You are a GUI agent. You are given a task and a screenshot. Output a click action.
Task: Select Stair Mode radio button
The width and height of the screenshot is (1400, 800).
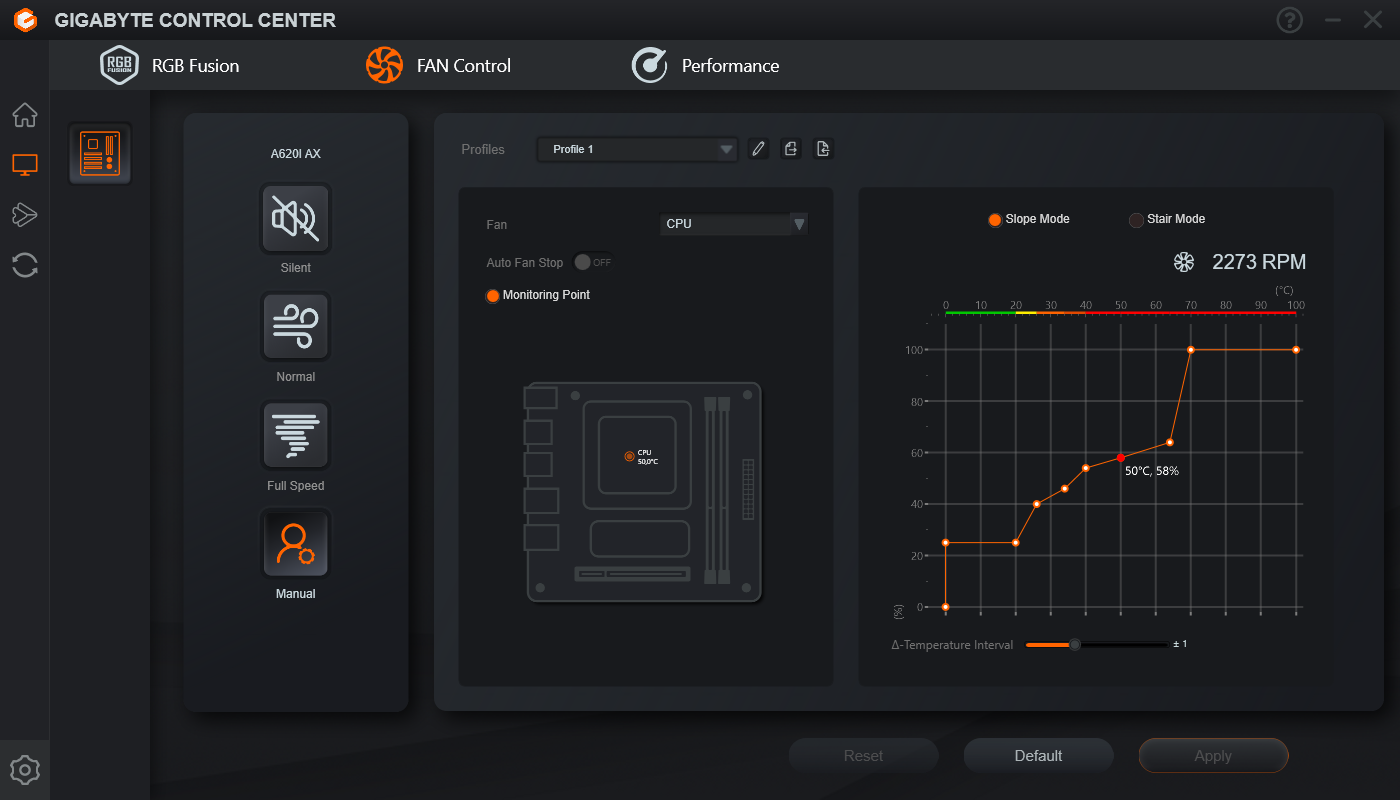[1136, 220]
